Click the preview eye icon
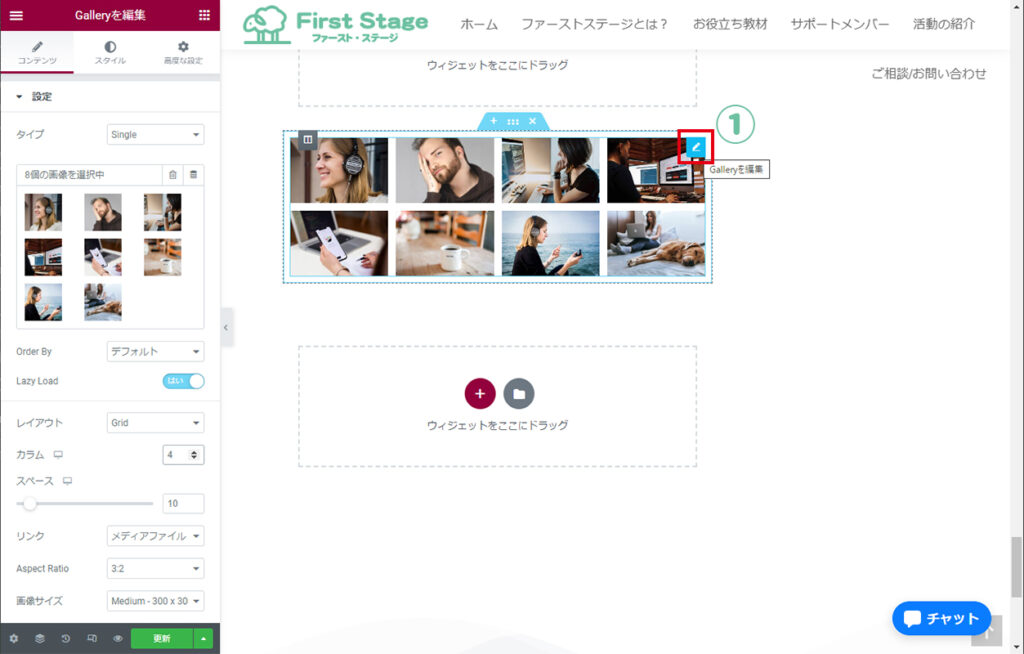The width and height of the screenshot is (1024, 654). coord(118,638)
